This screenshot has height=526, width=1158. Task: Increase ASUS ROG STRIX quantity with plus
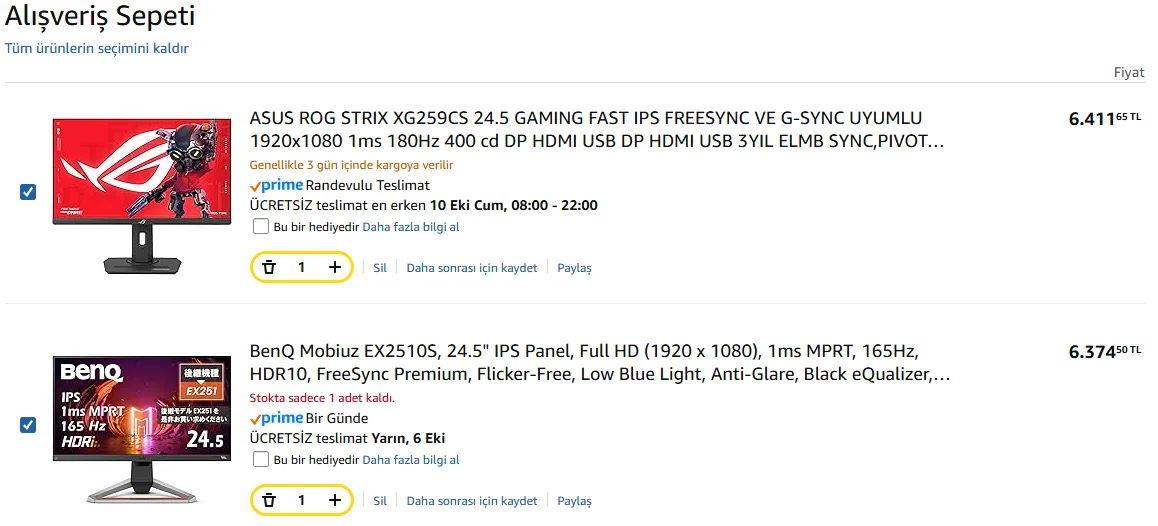[x=335, y=267]
